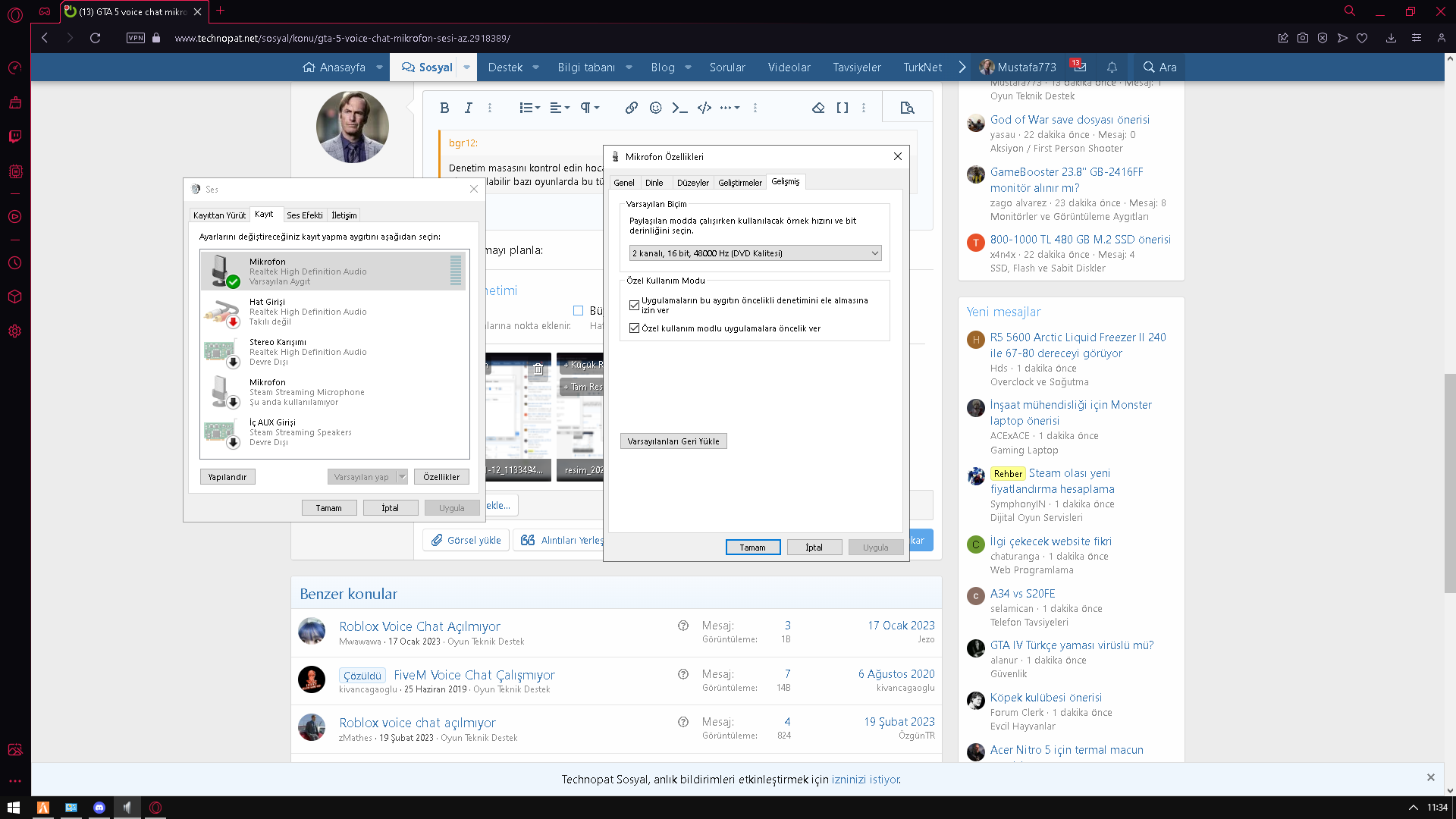Viewport: 1456px width, 819px height.
Task: Open Twitch icon in Opera sidebar
Action: click(14, 136)
